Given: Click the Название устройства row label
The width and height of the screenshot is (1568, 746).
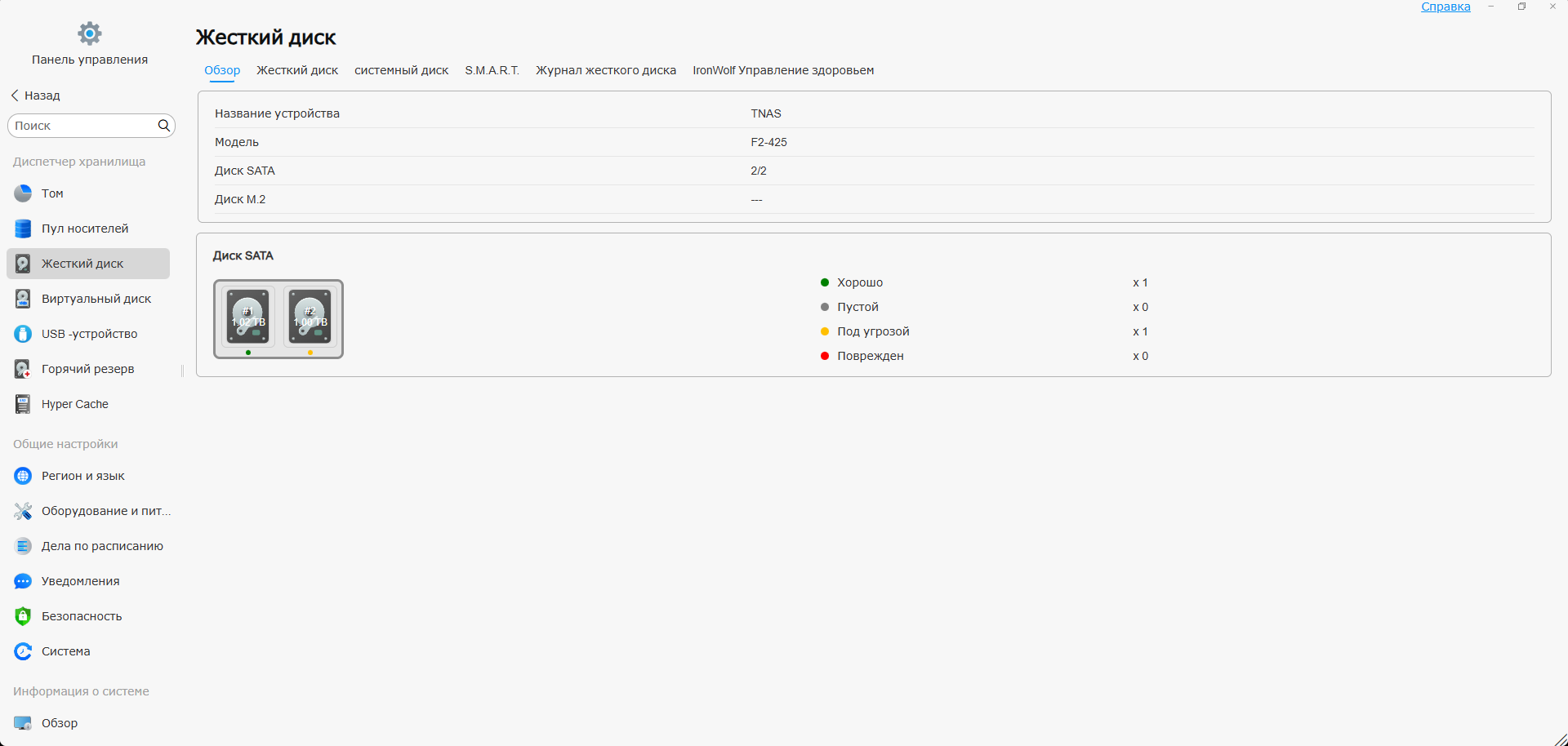Looking at the screenshot, I should pyautogui.click(x=277, y=113).
